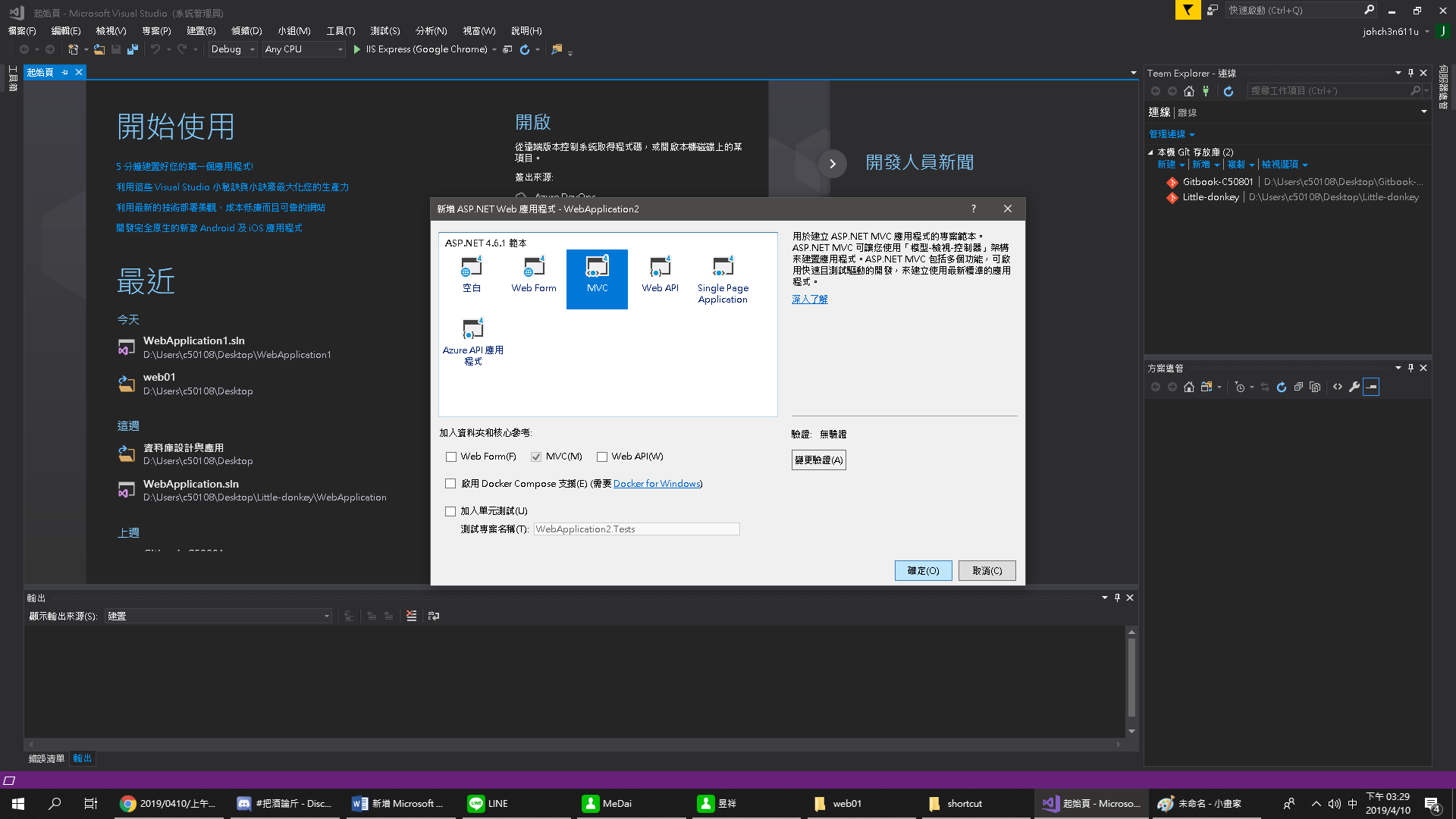Check the Web API(W) checkbox
The width and height of the screenshot is (1456, 819).
pos(602,457)
